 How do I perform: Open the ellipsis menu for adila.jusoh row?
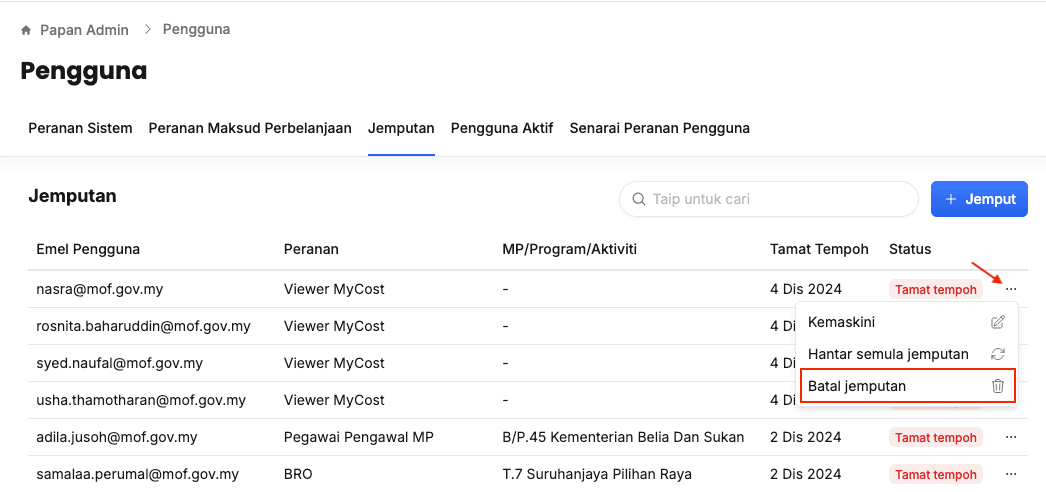coord(1011,437)
